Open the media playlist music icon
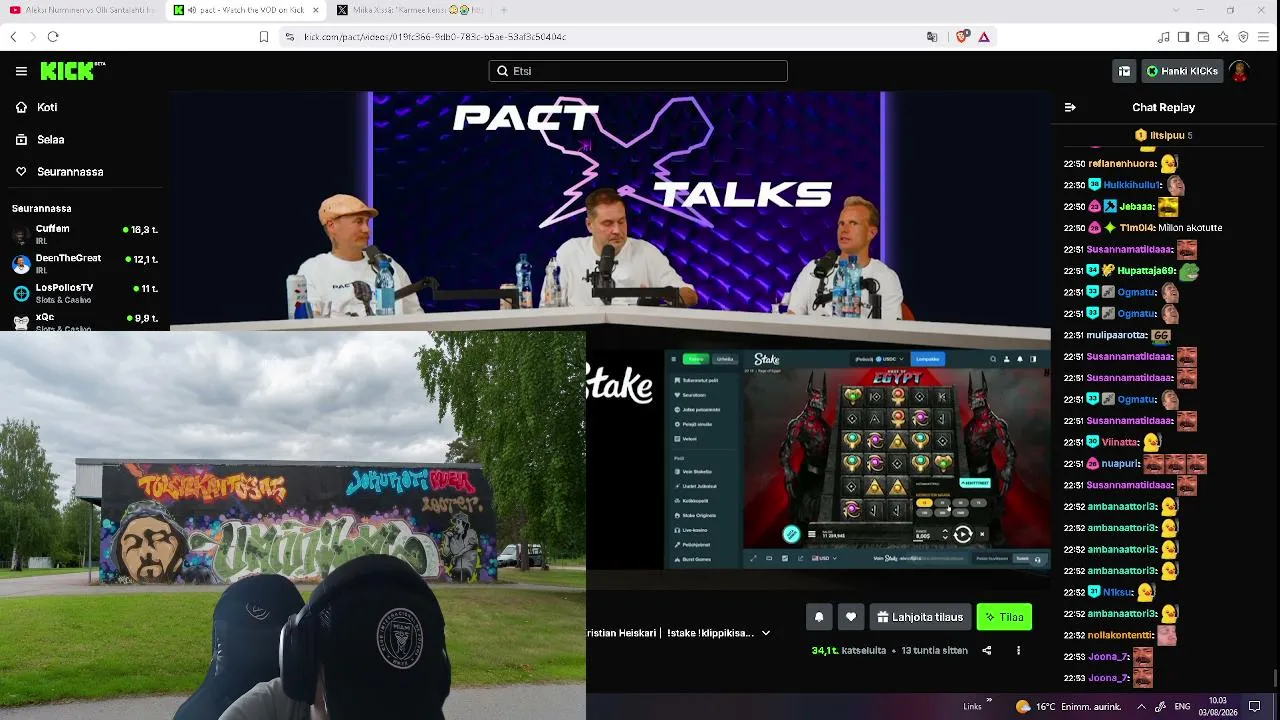Viewport: 1280px width, 720px height. point(1163,37)
